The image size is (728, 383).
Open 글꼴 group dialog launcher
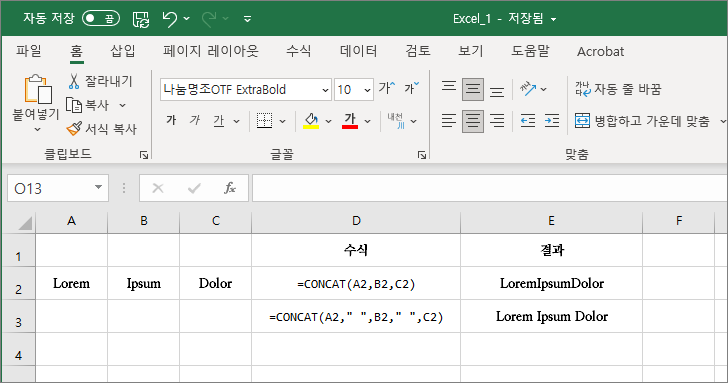[x=422, y=155]
